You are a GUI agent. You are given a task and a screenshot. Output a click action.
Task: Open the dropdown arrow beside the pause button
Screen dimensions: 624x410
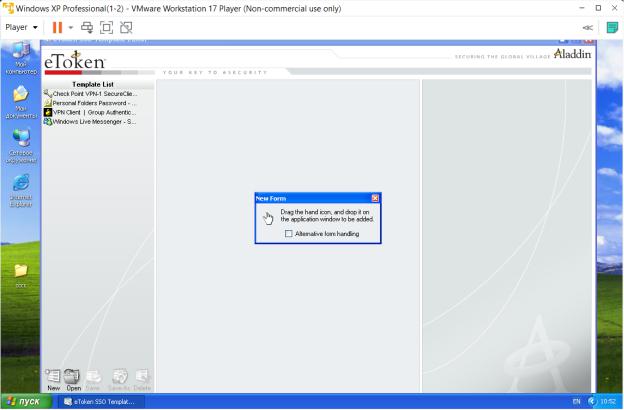tap(71, 27)
